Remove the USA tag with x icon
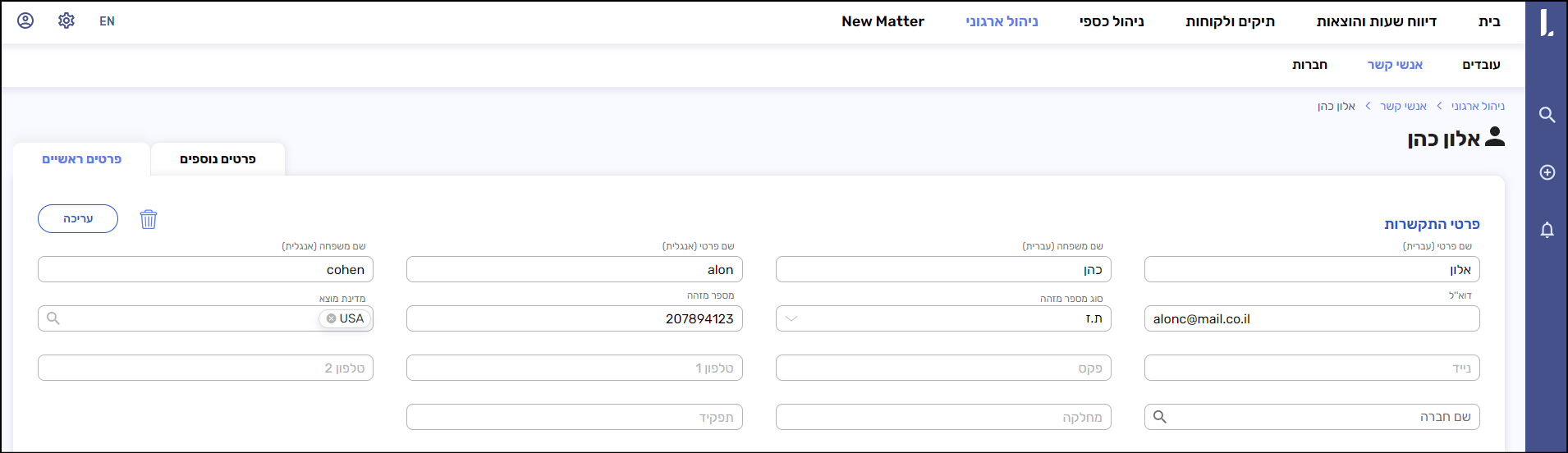This screenshot has width=1568, height=453. pos(331,318)
